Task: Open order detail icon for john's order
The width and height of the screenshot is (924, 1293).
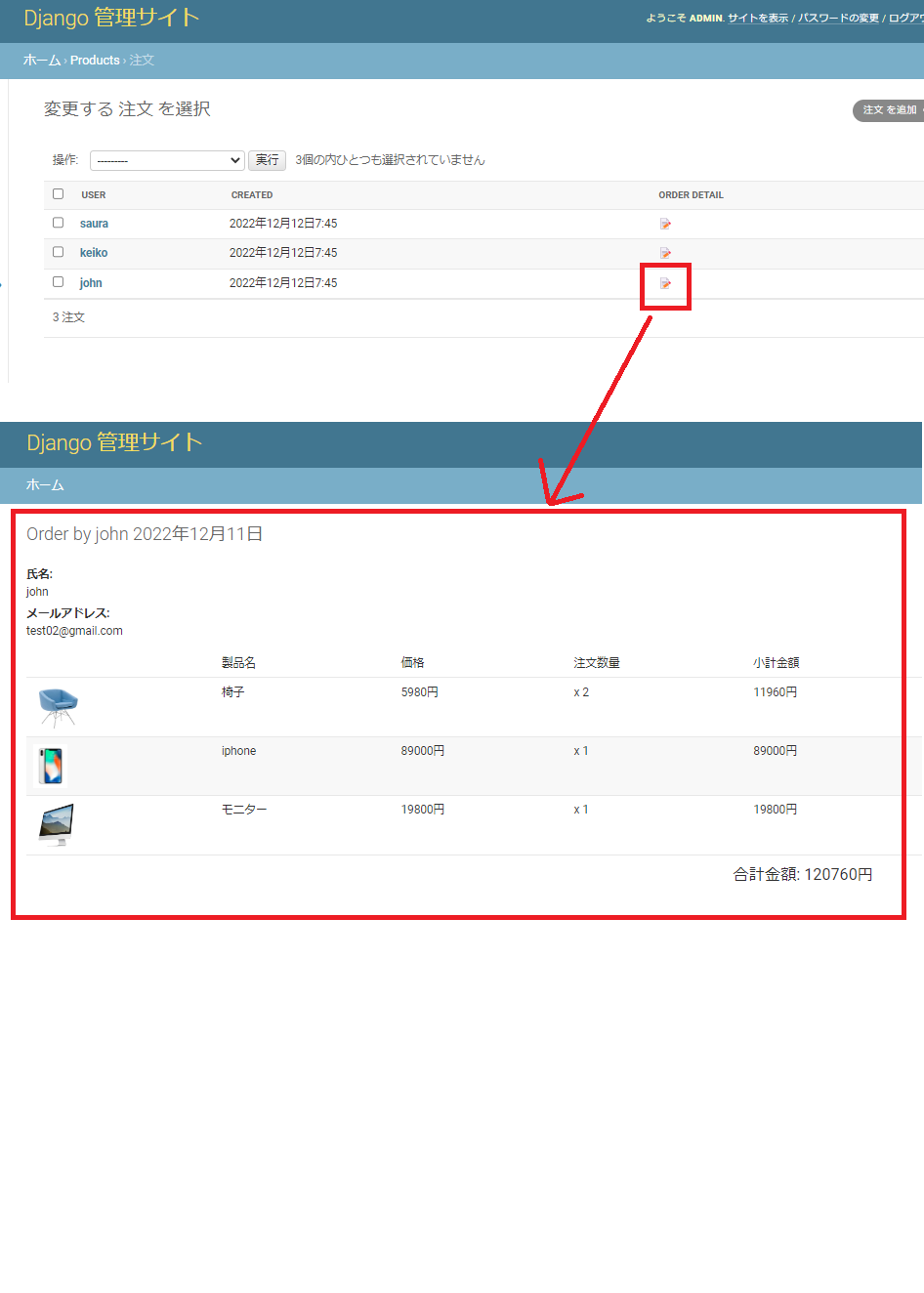Action: [x=665, y=282]
